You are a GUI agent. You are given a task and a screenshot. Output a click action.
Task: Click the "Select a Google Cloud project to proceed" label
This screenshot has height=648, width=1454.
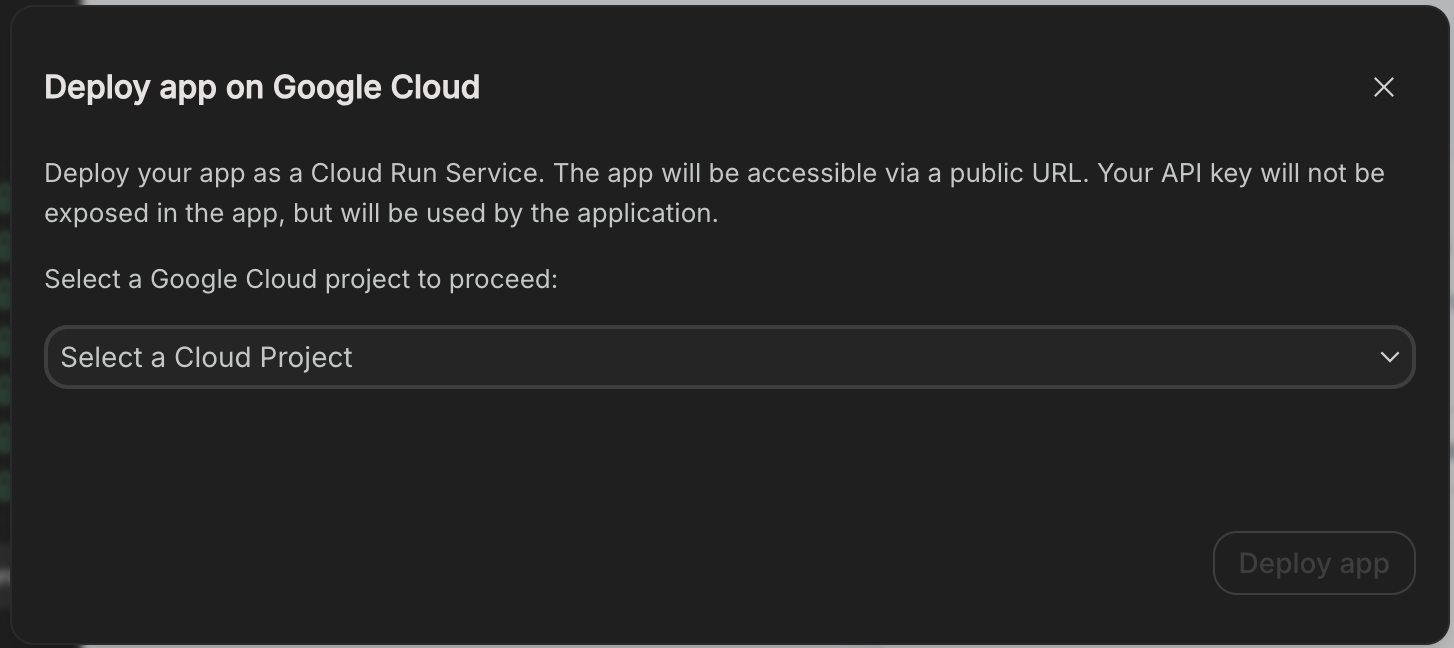coord(301,279)
